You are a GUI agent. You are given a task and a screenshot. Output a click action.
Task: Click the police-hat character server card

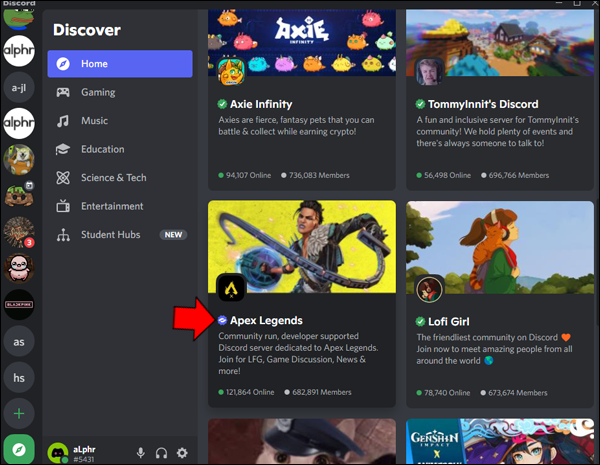click(302, 441)
